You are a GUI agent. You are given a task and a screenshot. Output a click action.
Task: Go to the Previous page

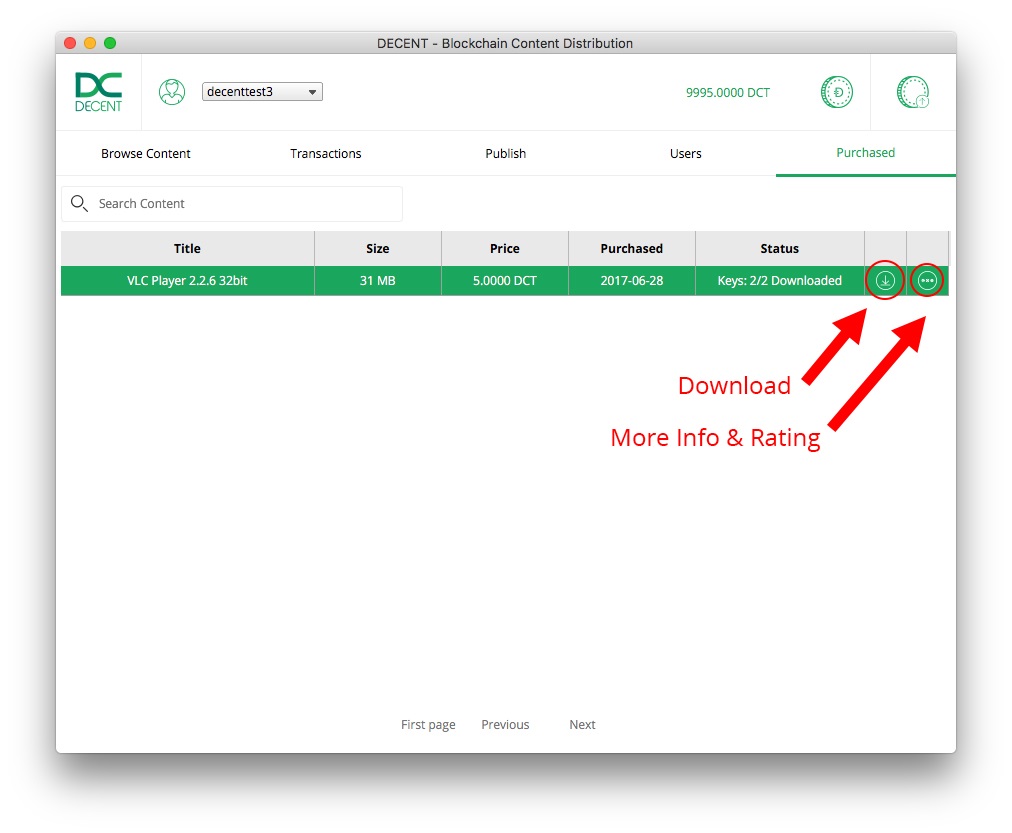coord(505,725)
